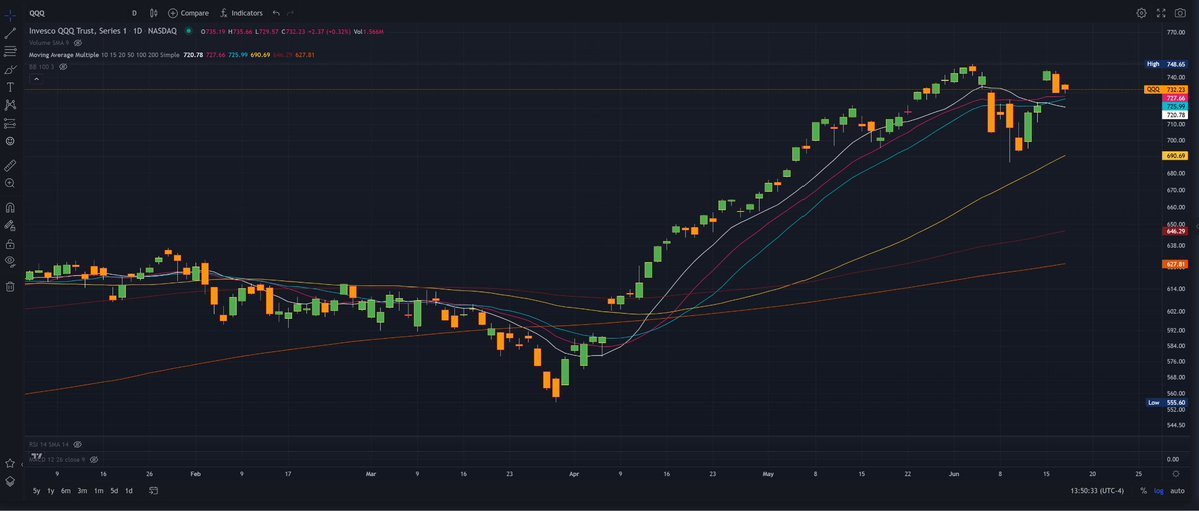Click the High 748.65 price label
The height and width of the screenshot is (511, 1199).
click(1165, 64)
